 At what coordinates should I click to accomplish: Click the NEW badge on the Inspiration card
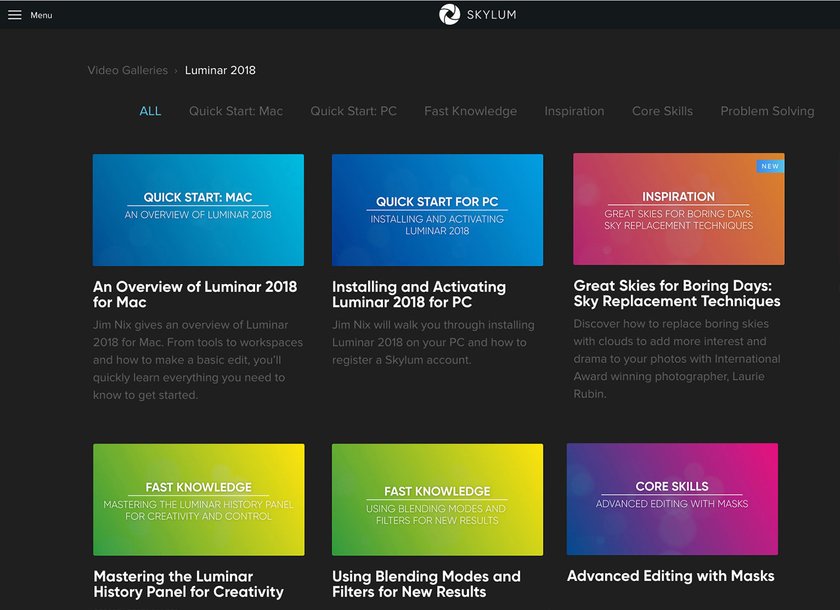(x=770, y=166)
